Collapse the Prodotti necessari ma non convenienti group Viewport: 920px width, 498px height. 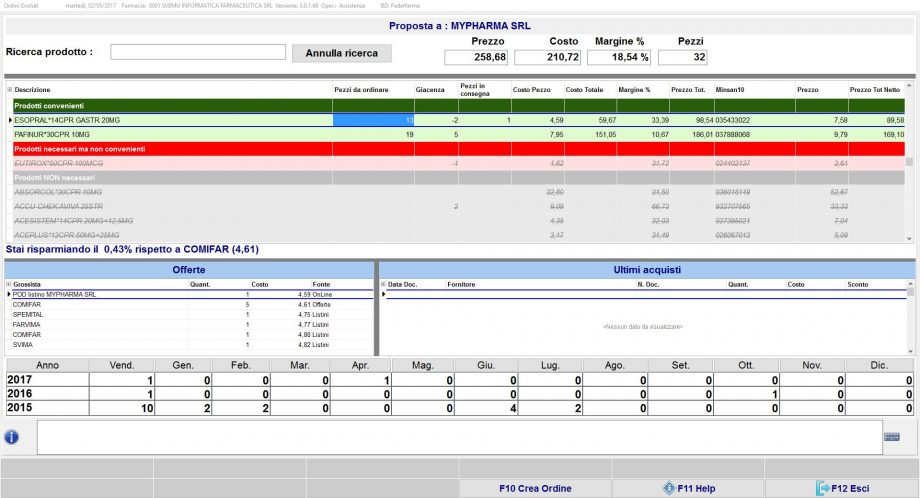coord(80,148)
